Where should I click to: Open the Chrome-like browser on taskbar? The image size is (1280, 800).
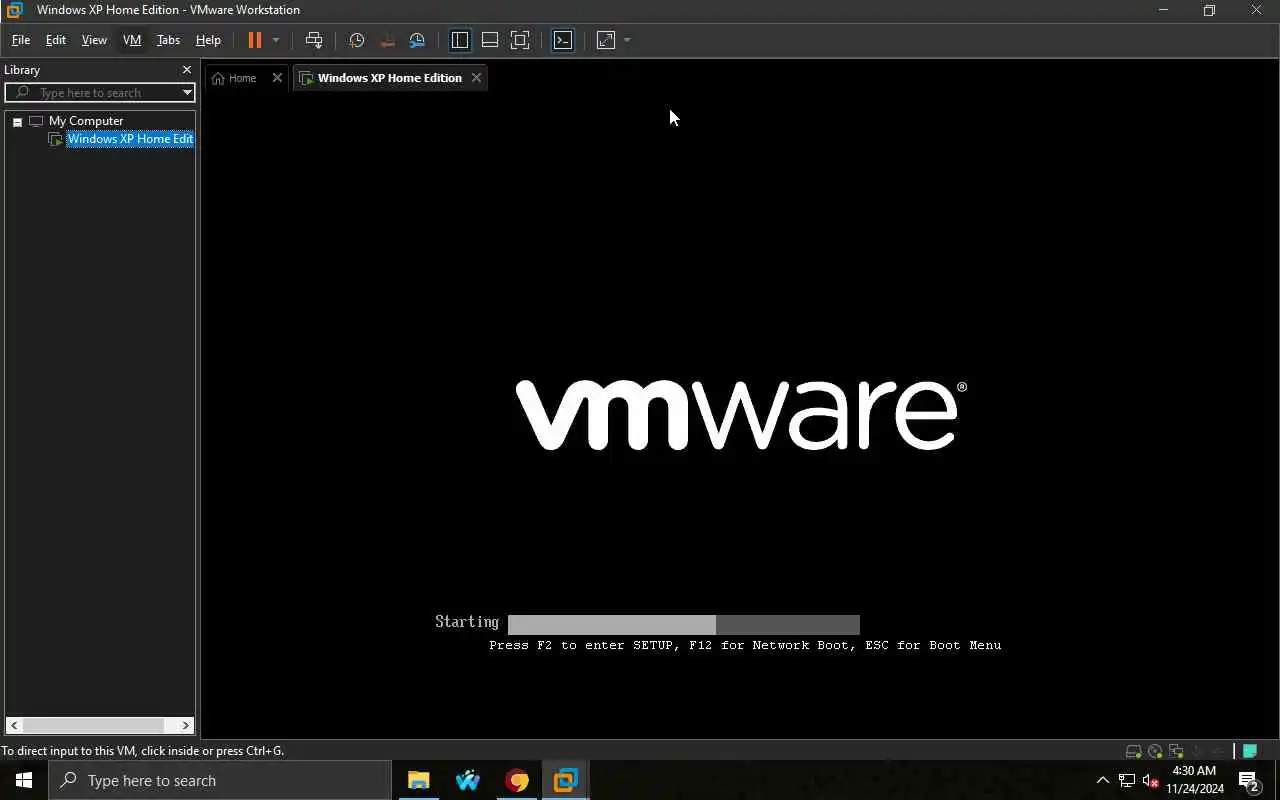click(x=516, y=780)
